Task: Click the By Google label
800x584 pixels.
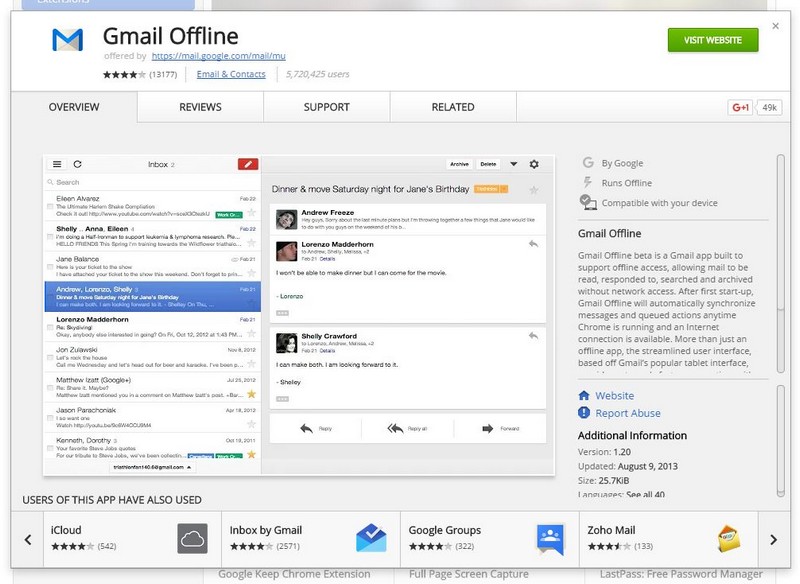Action: [622, 163]
